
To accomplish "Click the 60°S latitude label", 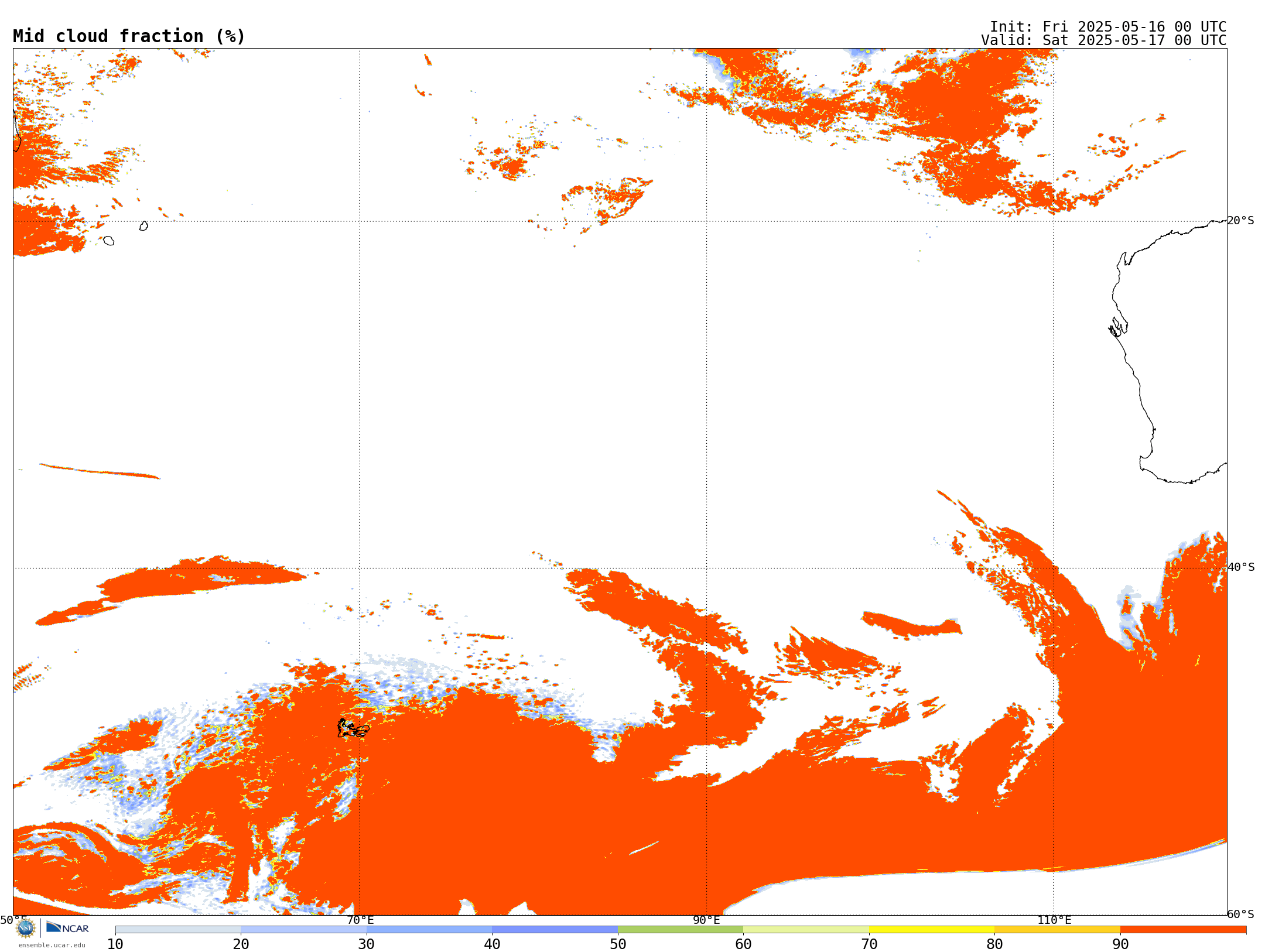I will click(1241, 914).
